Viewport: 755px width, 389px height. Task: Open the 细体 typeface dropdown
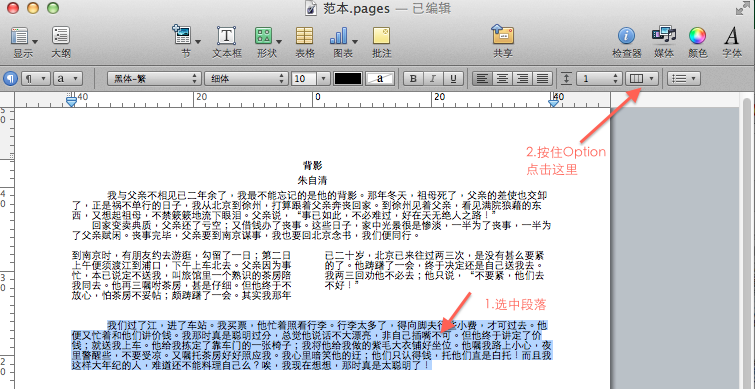247,78
